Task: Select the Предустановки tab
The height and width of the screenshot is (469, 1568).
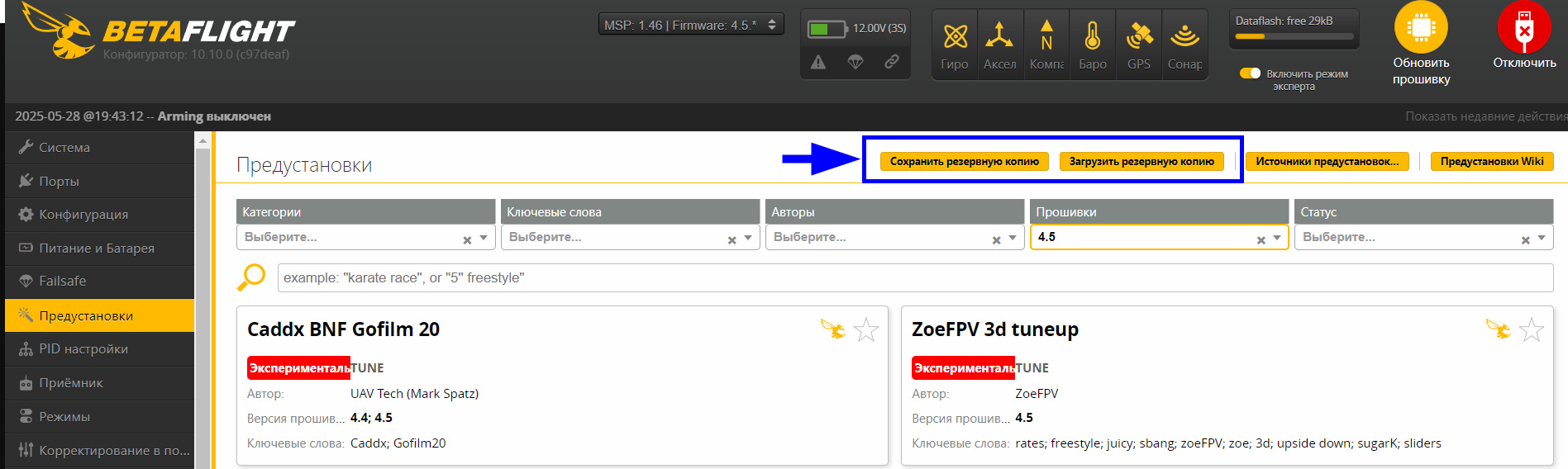Action: click(x=99, y=315)
